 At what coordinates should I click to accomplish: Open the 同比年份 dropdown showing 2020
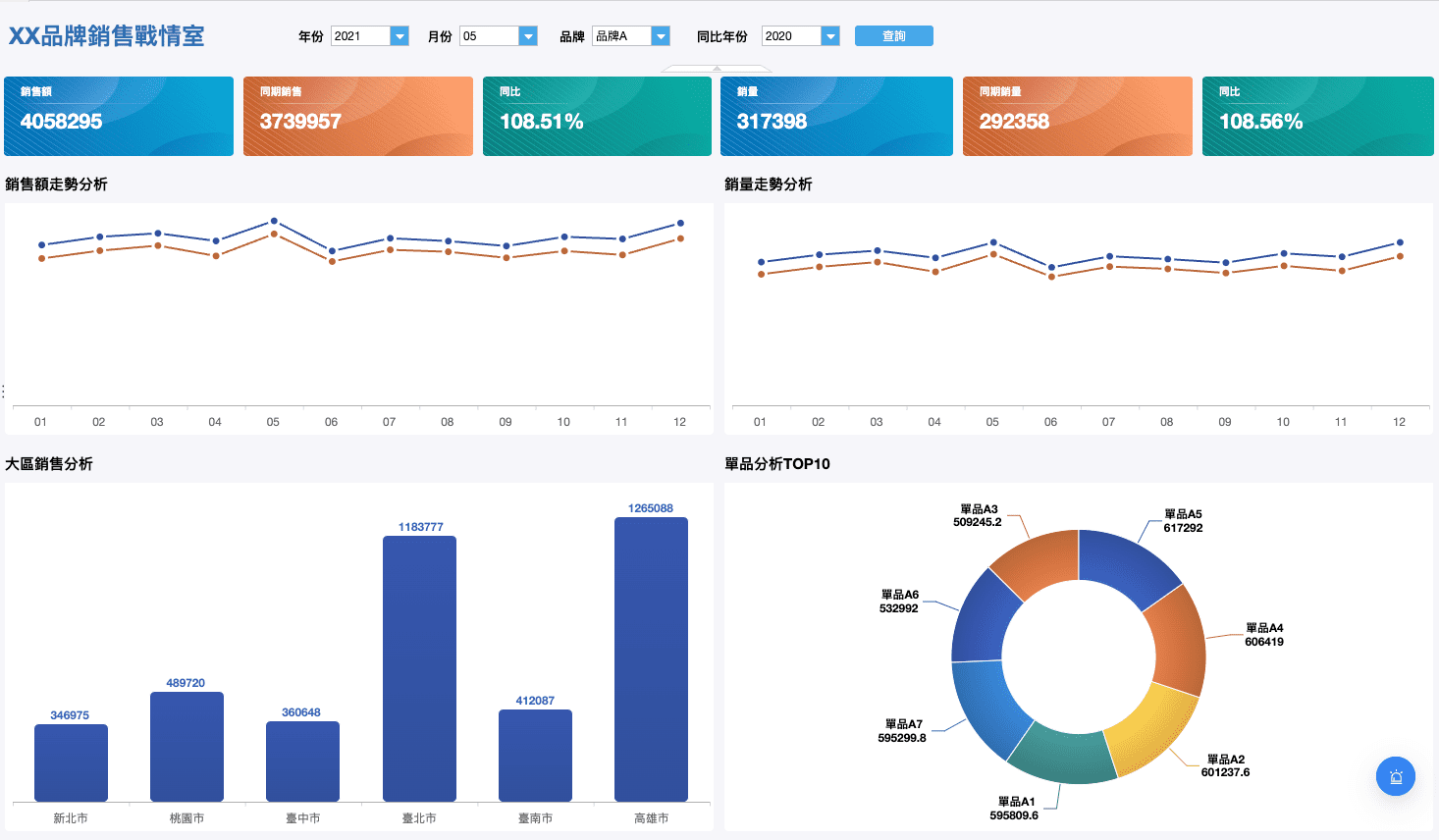pyautogui.click(x=830, y=36)
